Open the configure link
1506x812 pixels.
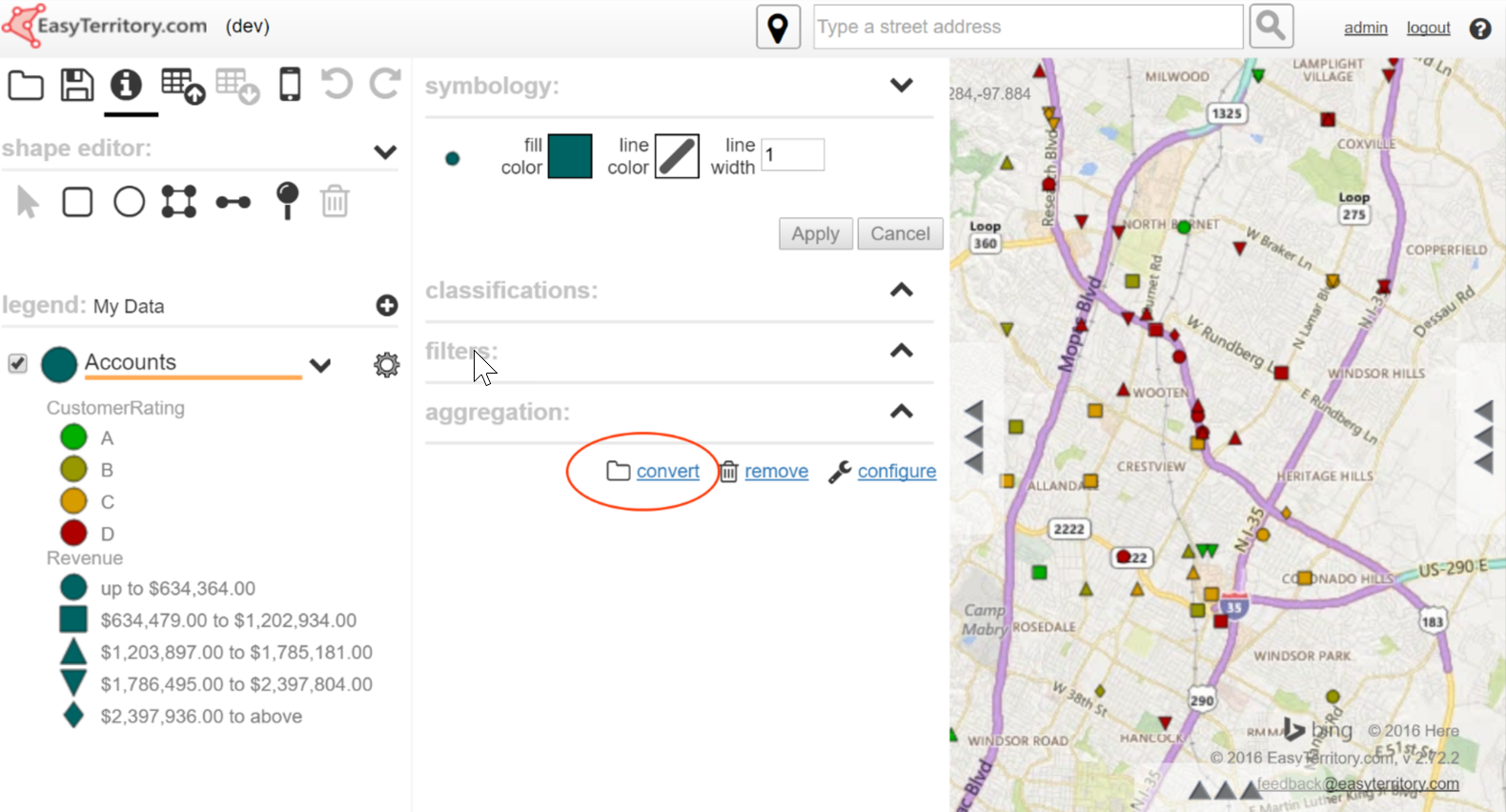click(896, 471)
